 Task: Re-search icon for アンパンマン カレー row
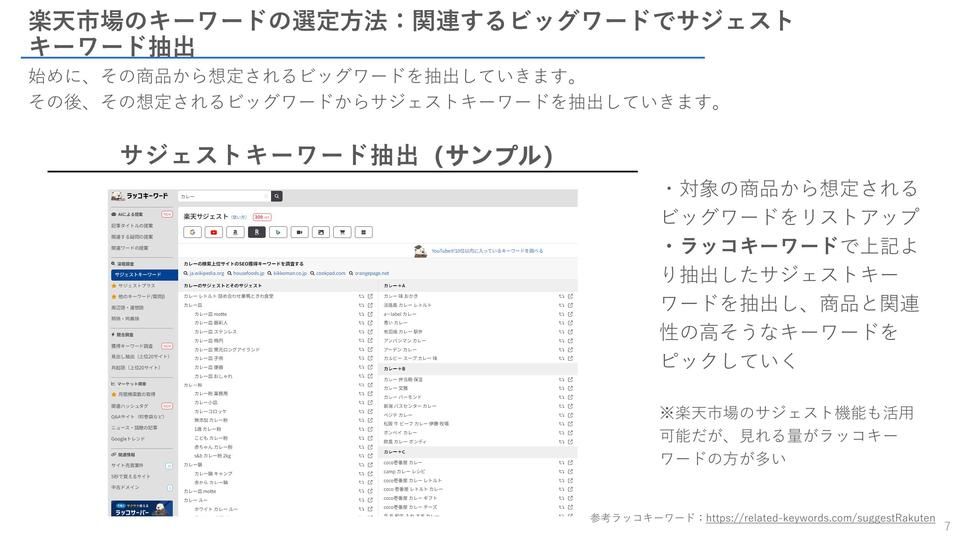coord(561,341)
